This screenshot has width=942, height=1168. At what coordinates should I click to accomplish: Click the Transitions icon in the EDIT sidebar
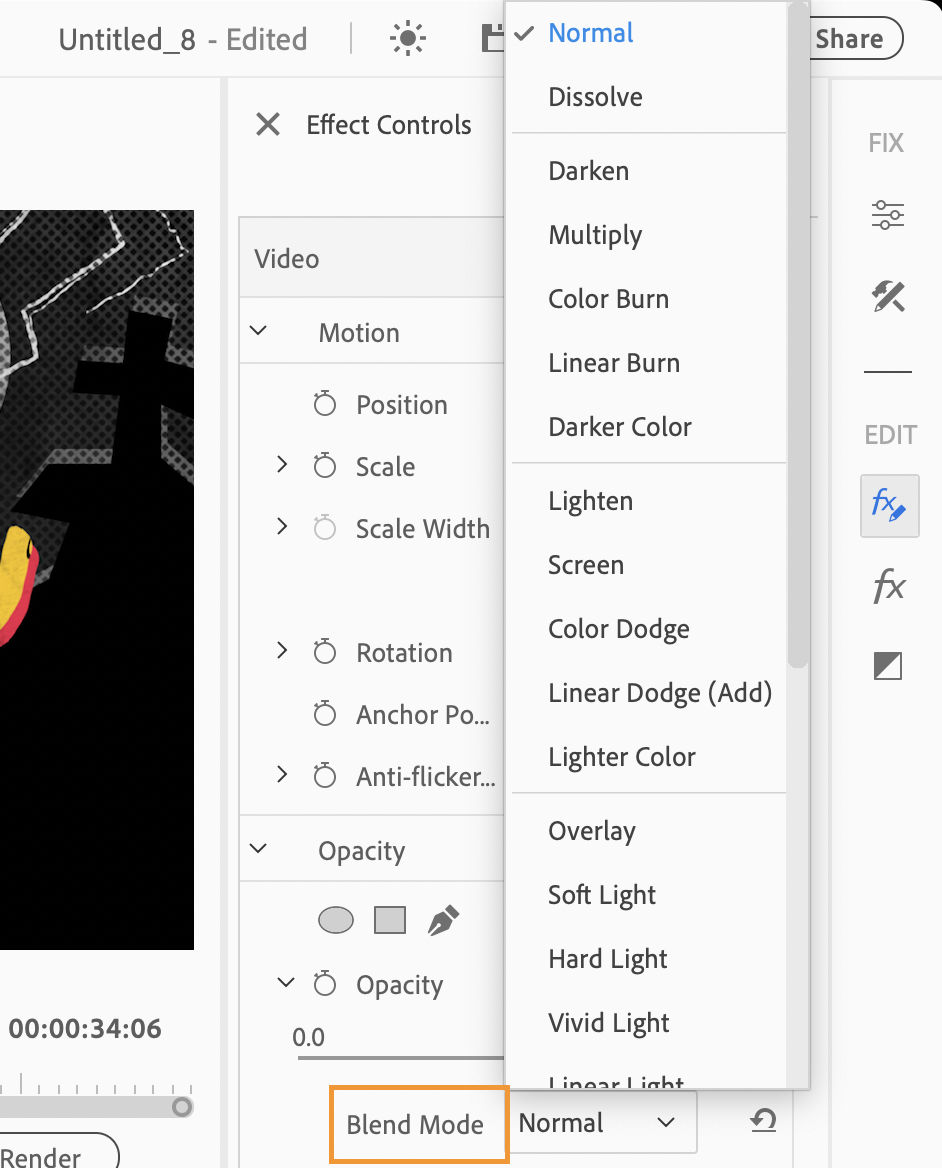(887, 665)
